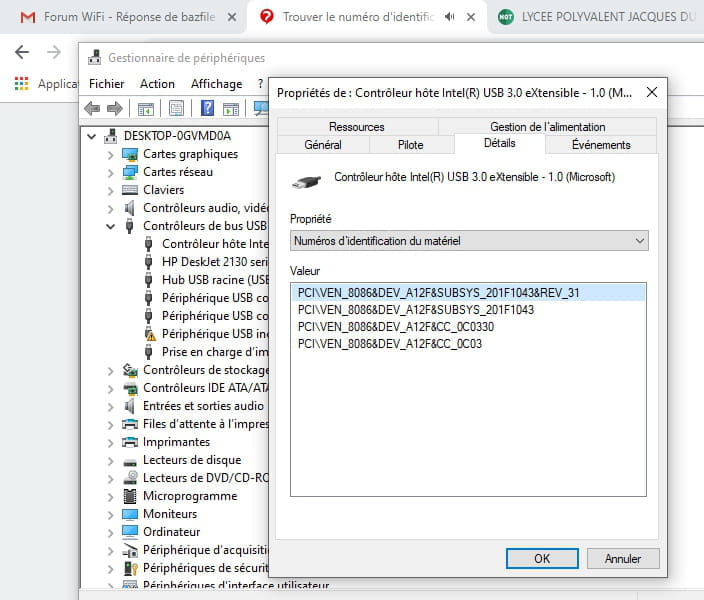Switch to the LYCEE POLYVALENT JACQUES browser tab
The height and width of the screenshot is (600, 704).
coord(597,17)
